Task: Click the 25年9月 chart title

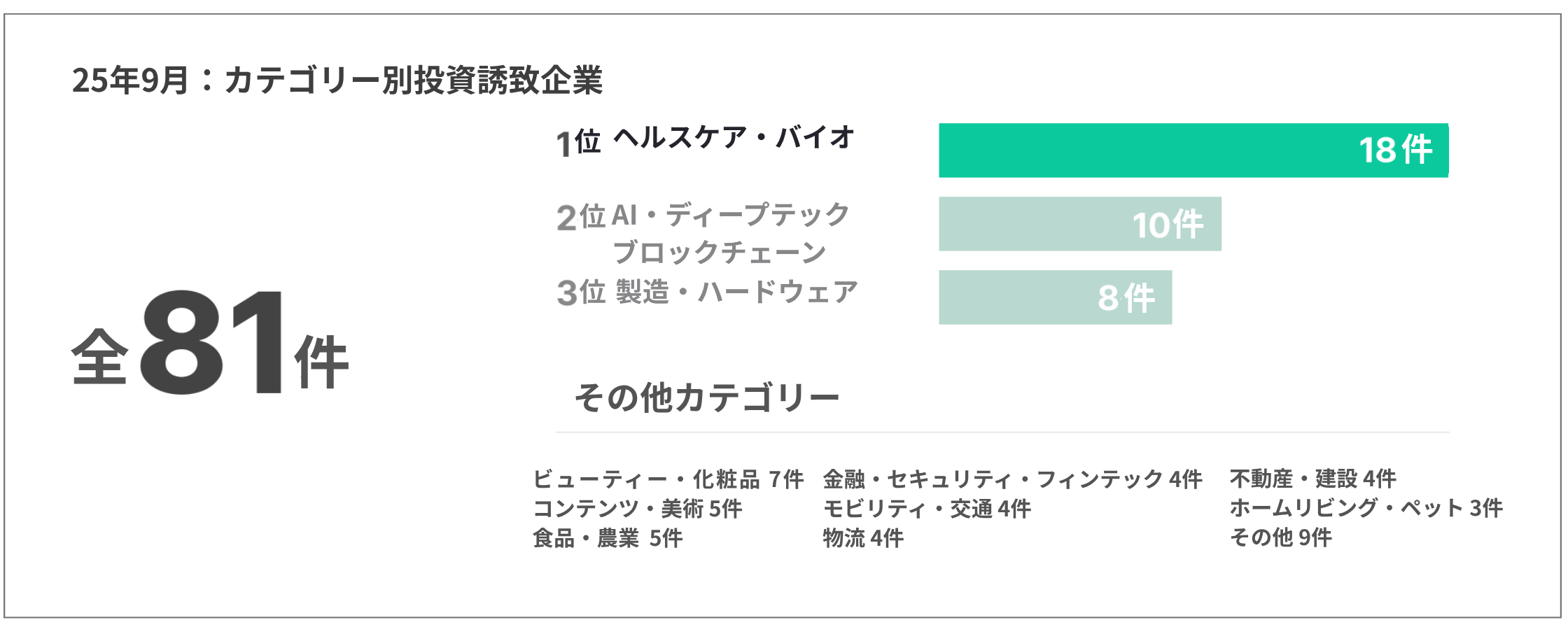Action: pyautogui.click(x=337, y=80)
